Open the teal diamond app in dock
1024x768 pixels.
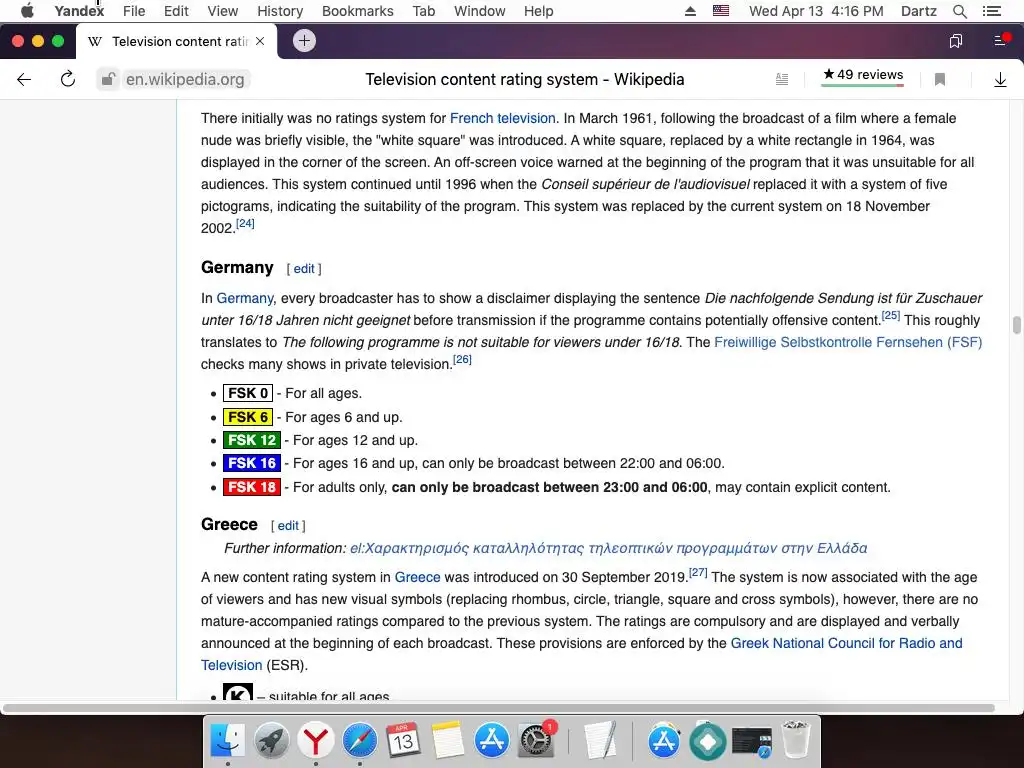tap(707, 741)
